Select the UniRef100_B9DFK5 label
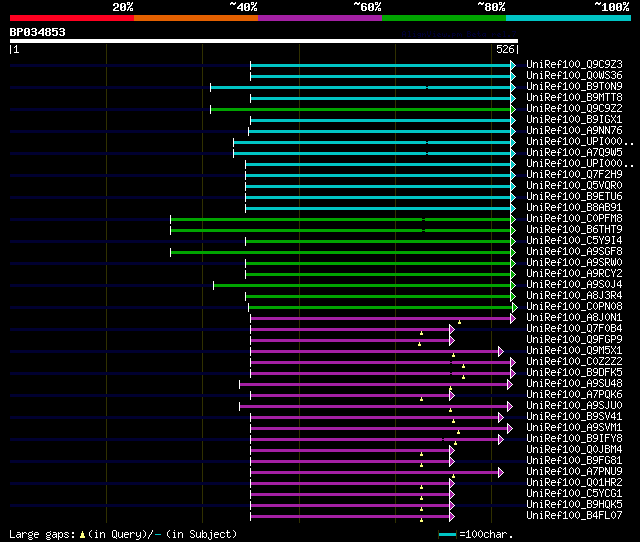Viewport: 640px width, 542px height. 574,373
